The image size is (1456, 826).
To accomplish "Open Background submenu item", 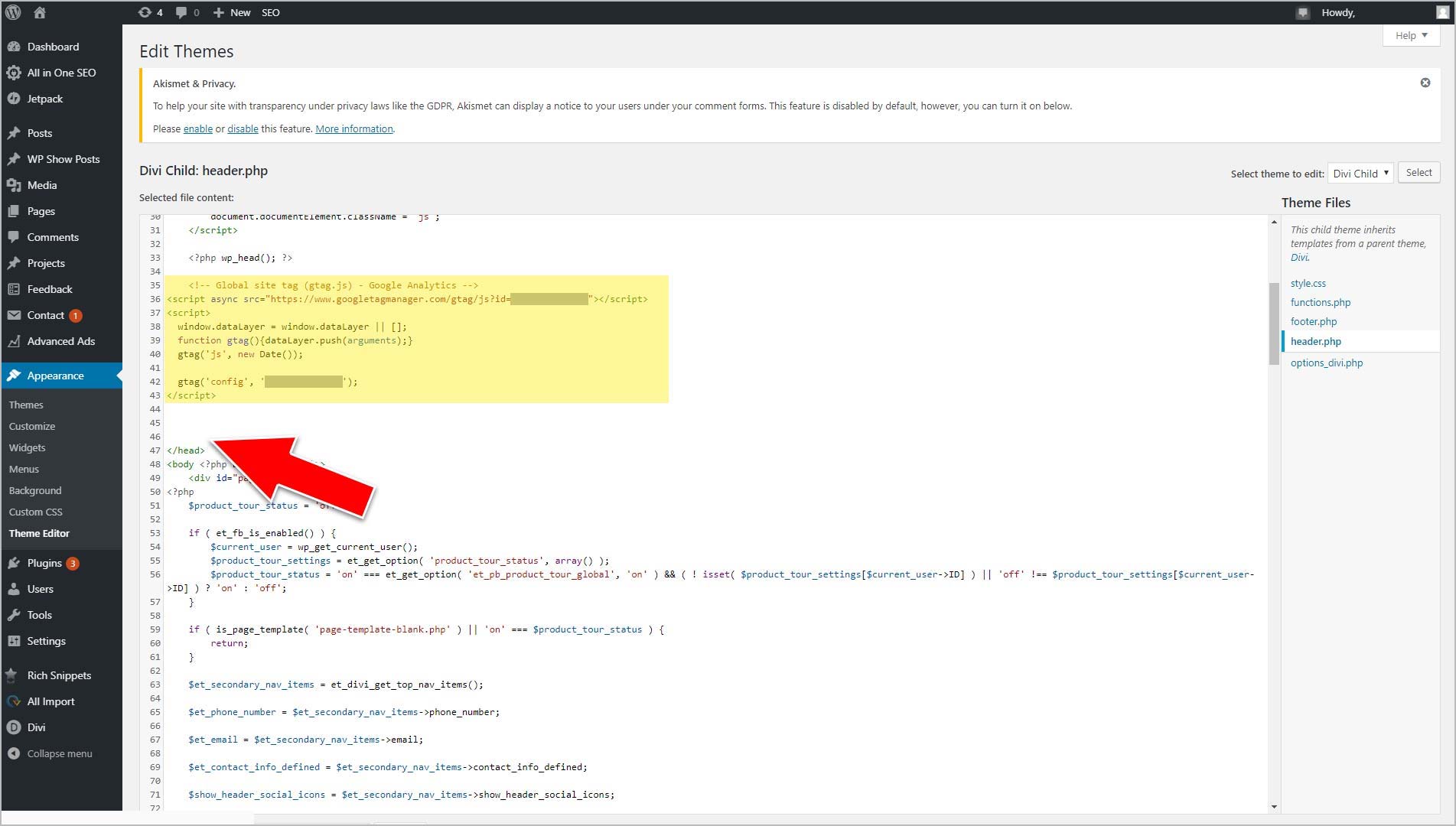I will tap(35, 490).
